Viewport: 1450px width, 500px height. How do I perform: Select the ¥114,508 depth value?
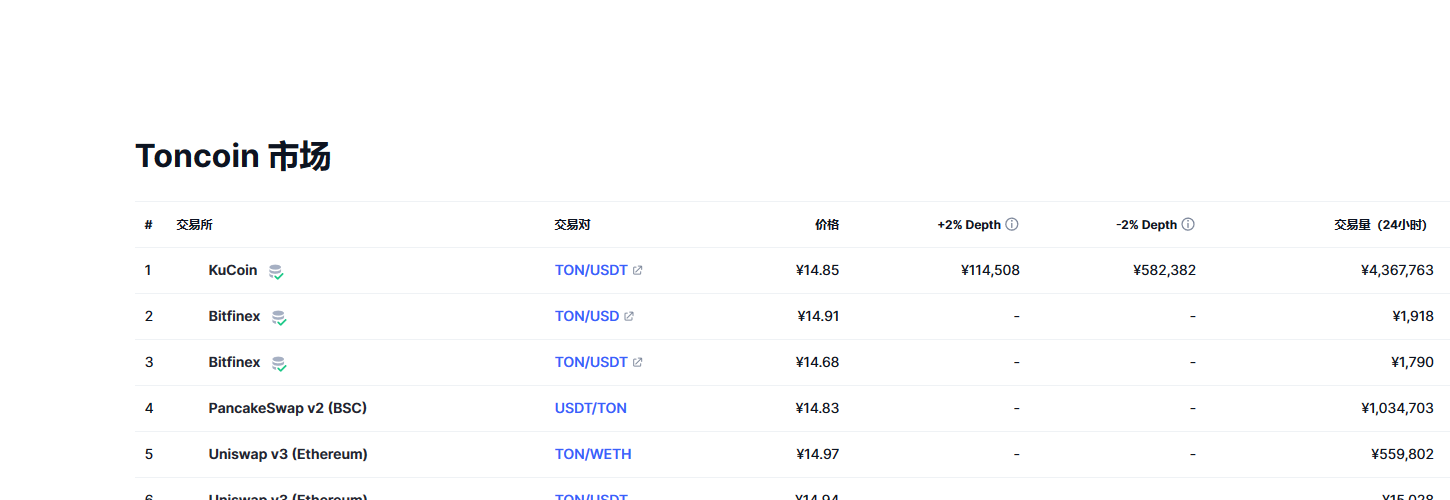point(990,270)
